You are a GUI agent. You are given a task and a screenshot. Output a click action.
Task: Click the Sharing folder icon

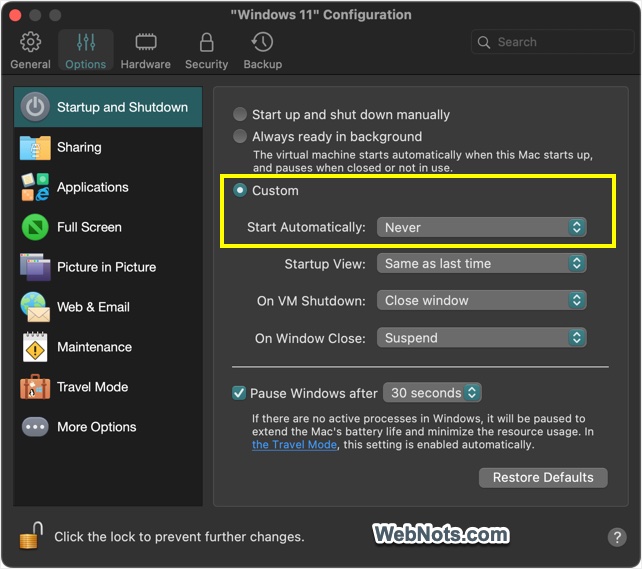point(35,147)
